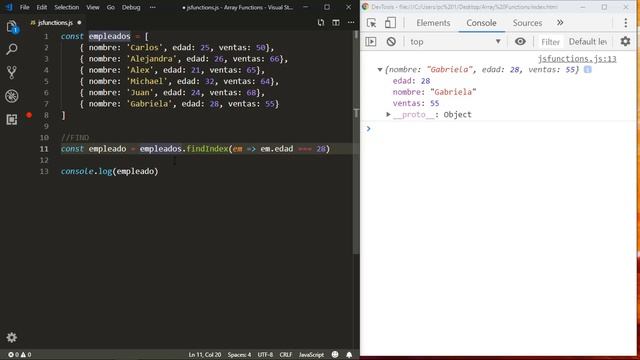Open DevTools customize three-dot menu
The image size is (640, 360).
(x=626, y=23)
